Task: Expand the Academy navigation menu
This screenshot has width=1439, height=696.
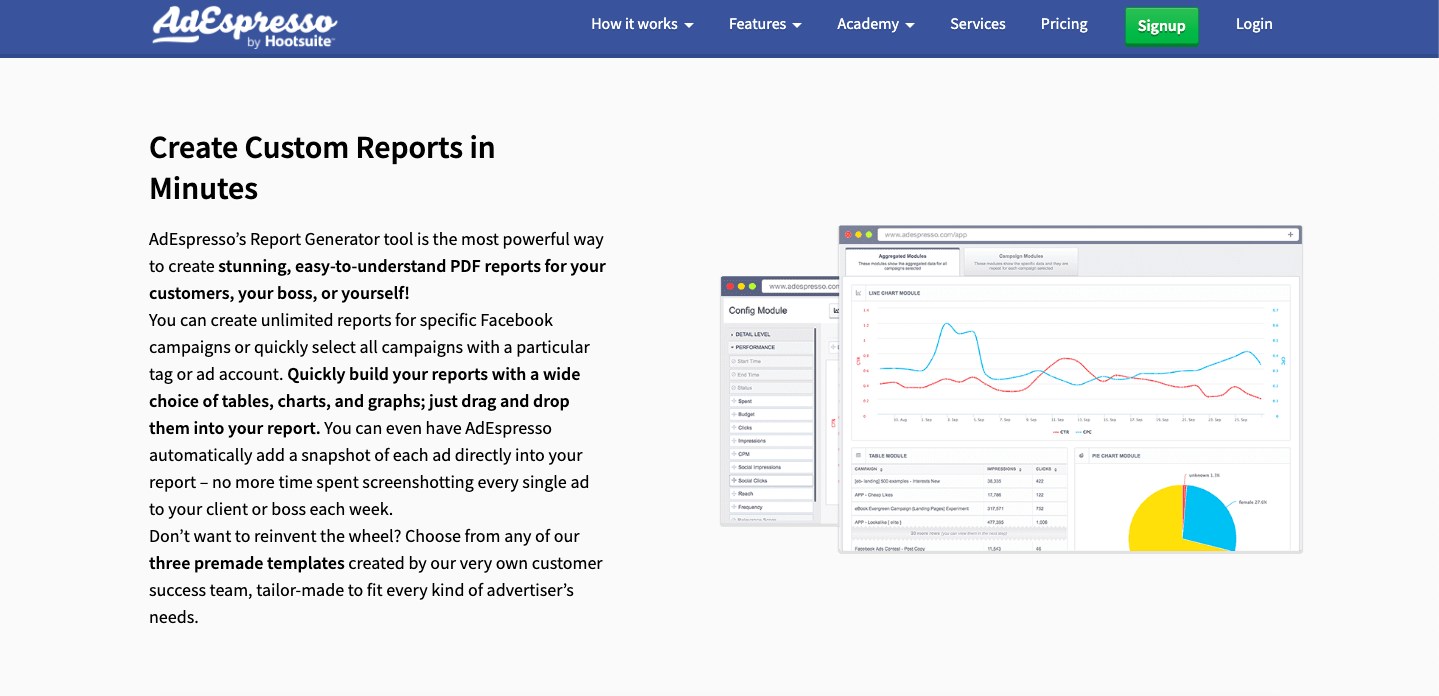Action: 876,24
